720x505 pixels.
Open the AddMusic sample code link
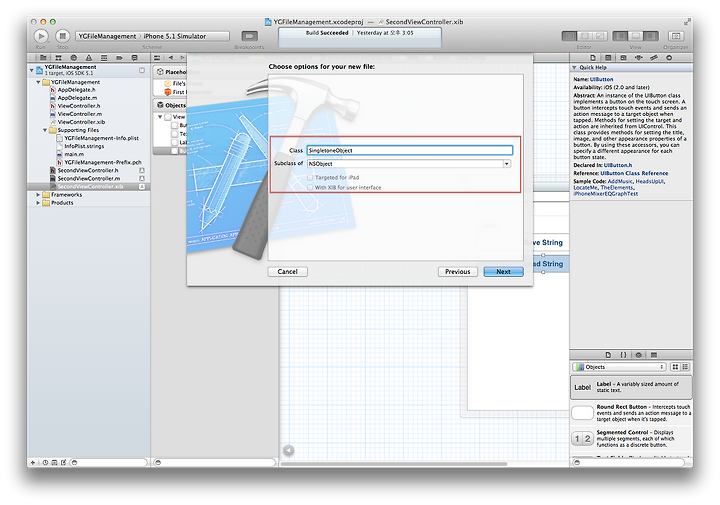[620, 181]
